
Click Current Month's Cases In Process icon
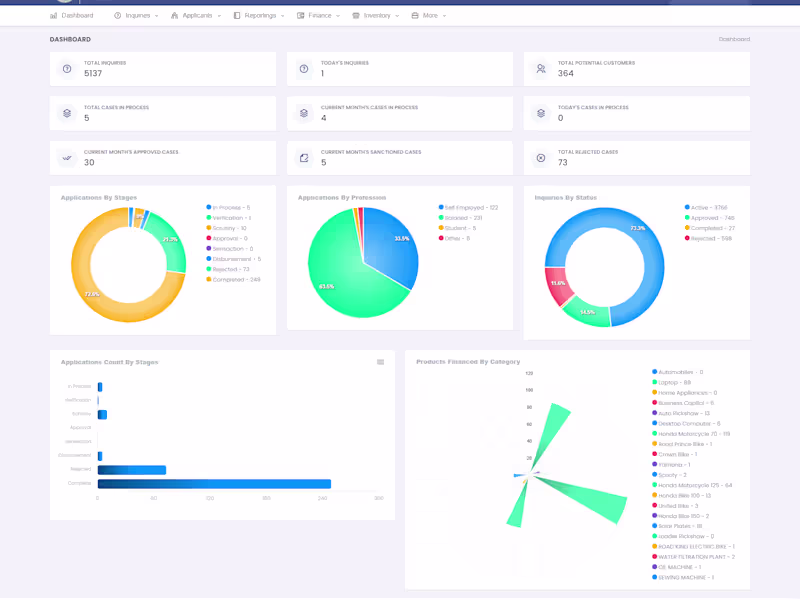[304, 113]
